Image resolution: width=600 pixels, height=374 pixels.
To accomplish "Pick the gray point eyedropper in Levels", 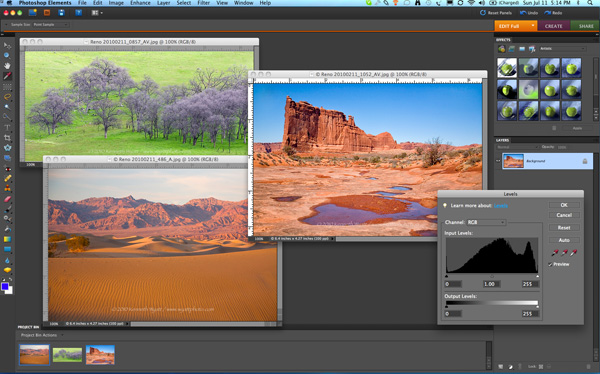I will pos(564,253).
